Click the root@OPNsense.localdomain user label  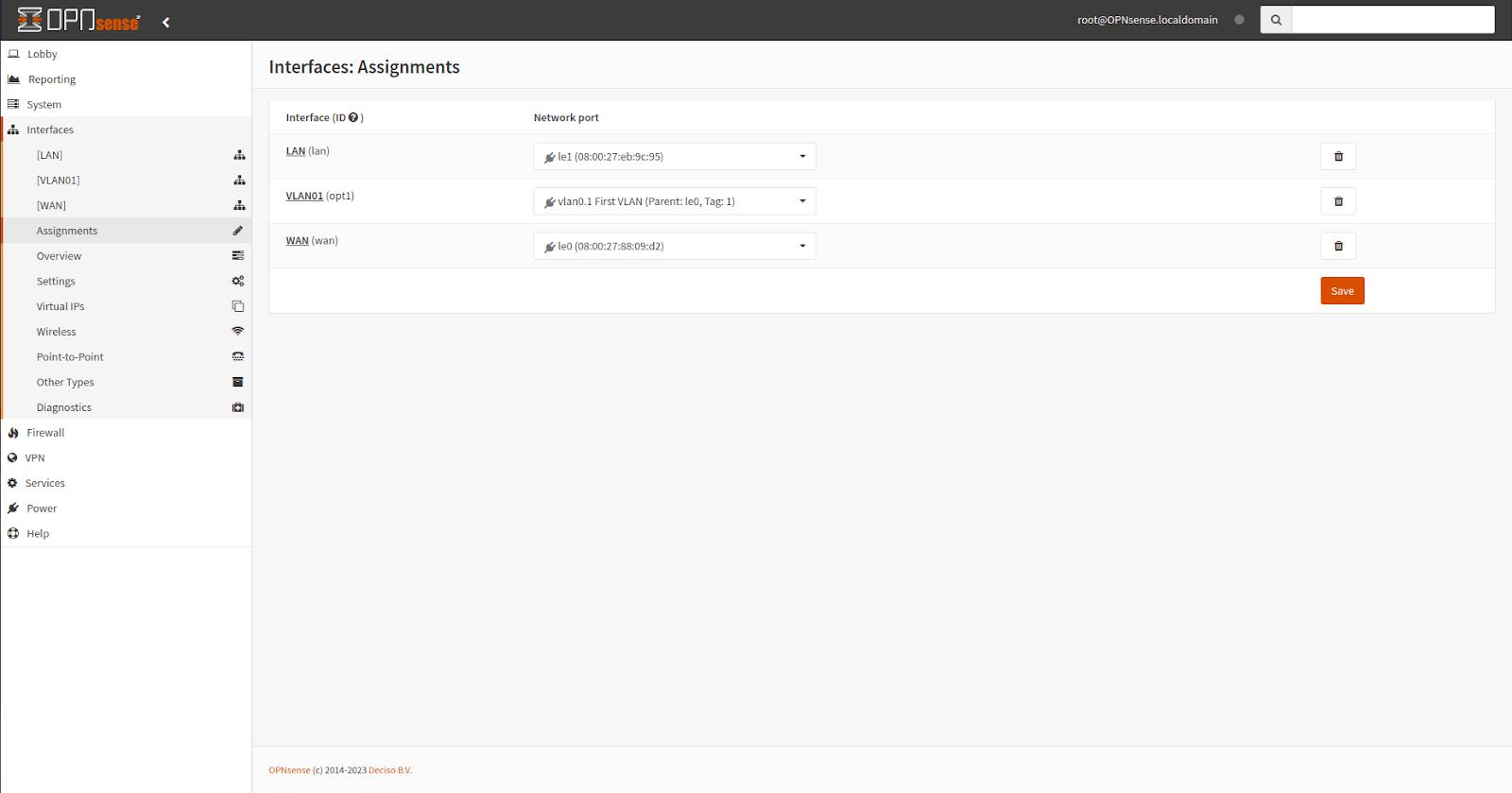coord(1147,20)
